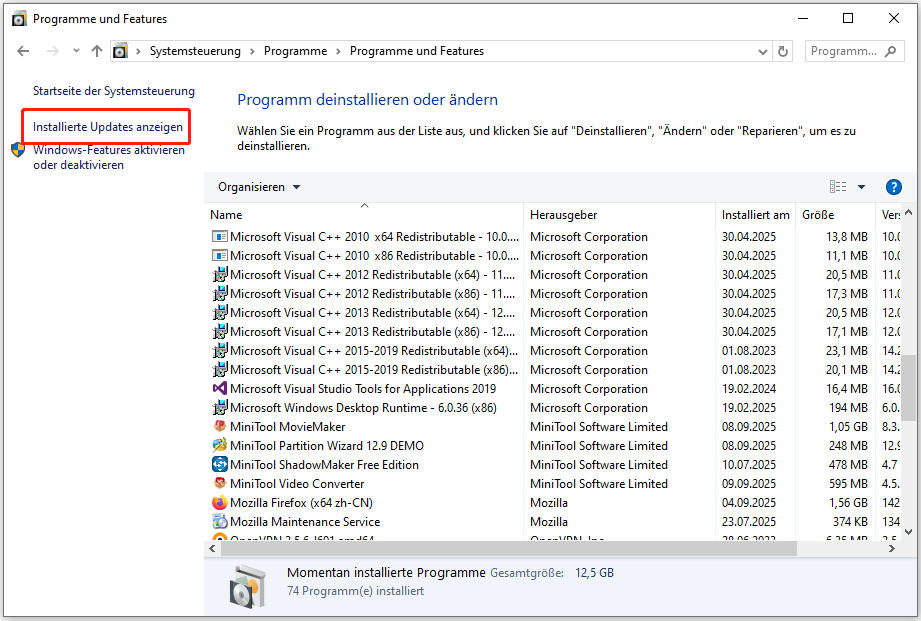The width and height of the screenshot is (921, 621).
Task: Click size 1,56 GB of Firefox
Action: pos(848,503)
